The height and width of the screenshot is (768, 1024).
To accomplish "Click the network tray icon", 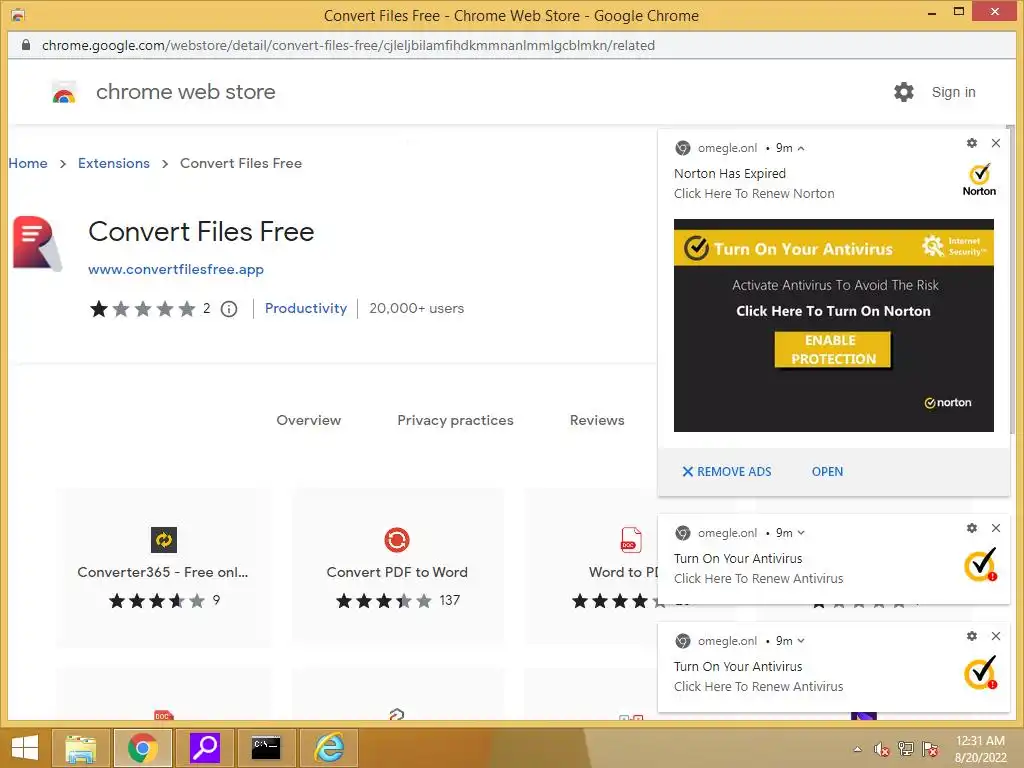I will [906, 749].
